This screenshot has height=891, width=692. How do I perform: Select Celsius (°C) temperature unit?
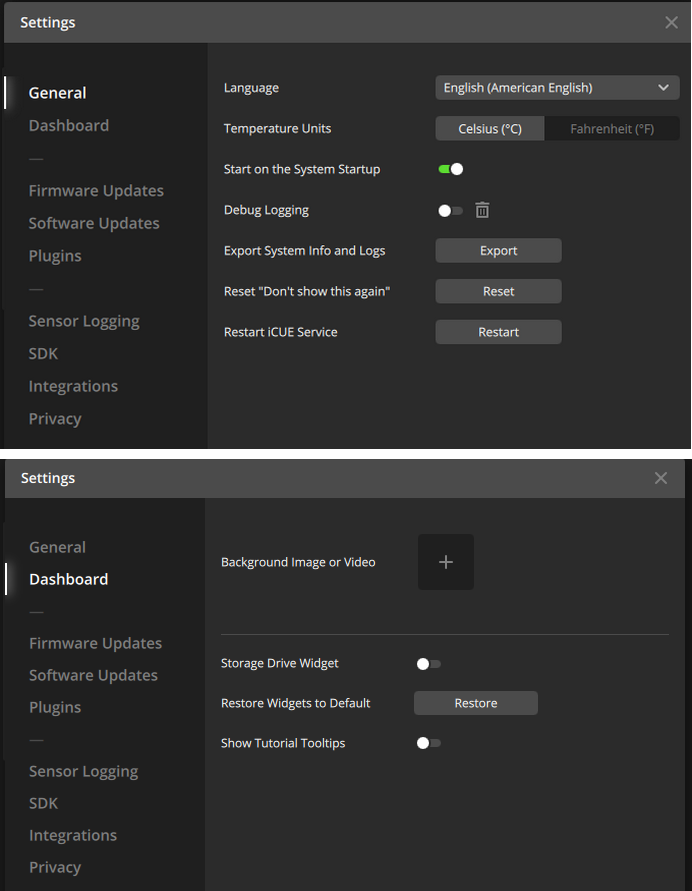coord(490,128)
